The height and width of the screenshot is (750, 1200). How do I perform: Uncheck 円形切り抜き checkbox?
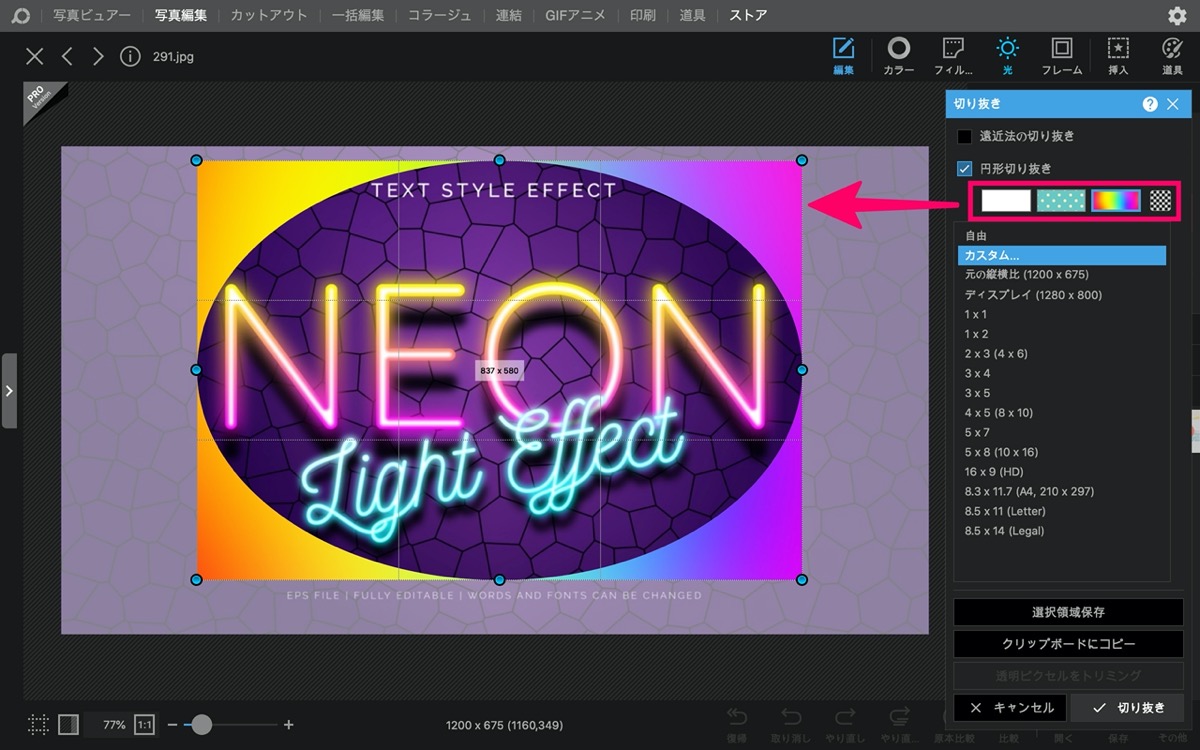[x=964, y=168]
